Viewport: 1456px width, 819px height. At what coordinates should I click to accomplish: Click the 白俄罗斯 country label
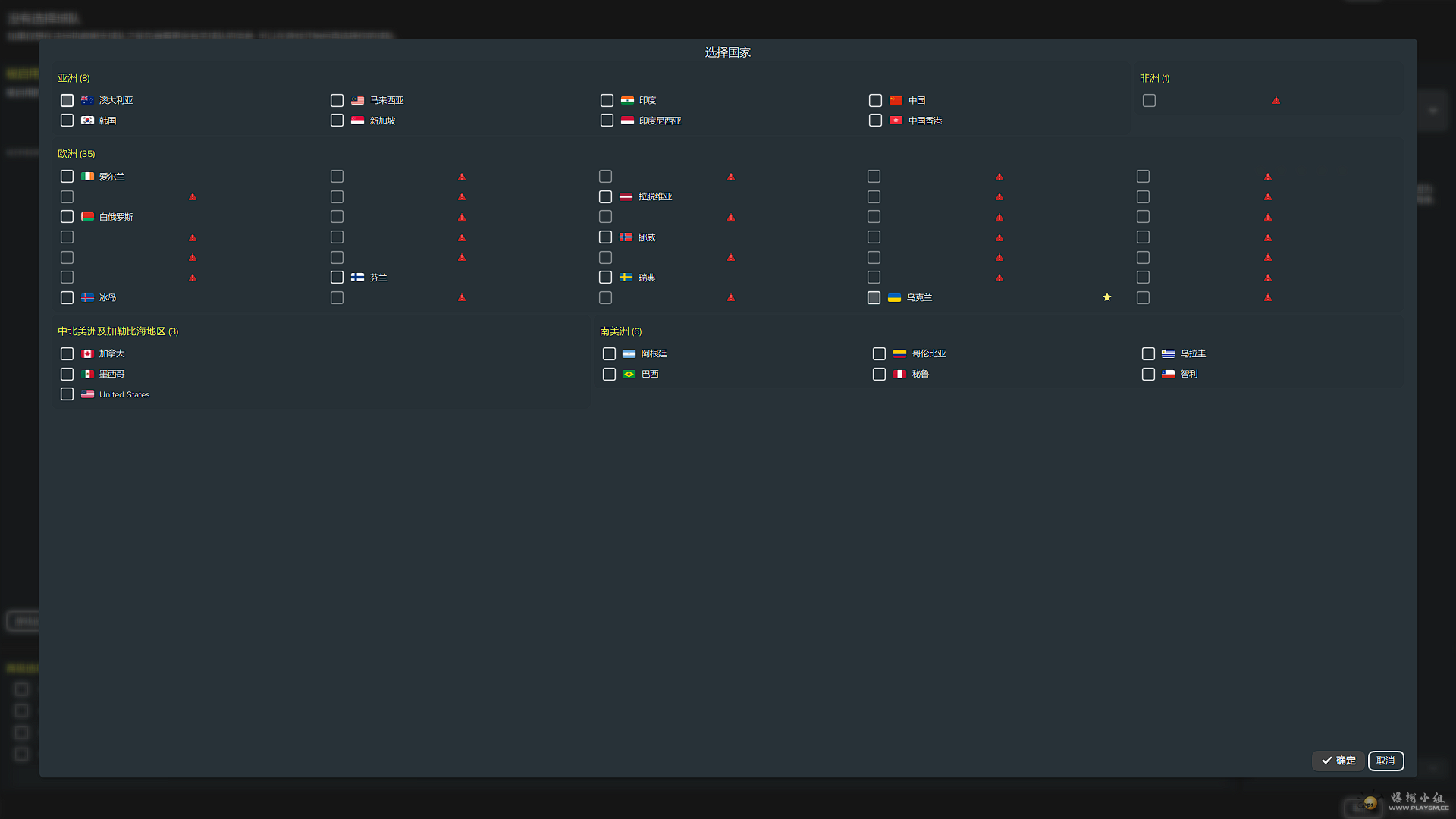click(x=116, y=217)
